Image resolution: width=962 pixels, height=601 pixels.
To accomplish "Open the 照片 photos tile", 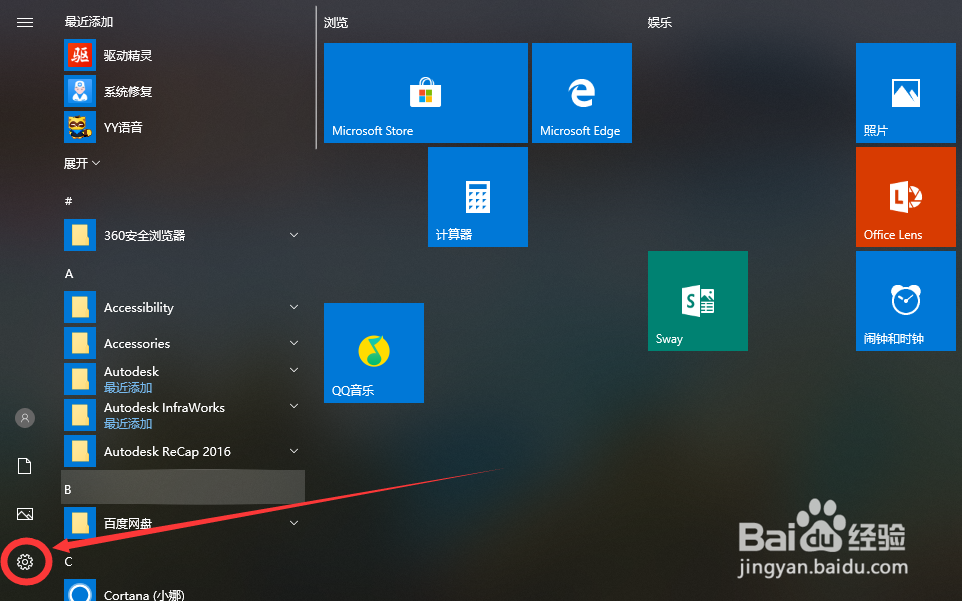I will tap(906, 93).
